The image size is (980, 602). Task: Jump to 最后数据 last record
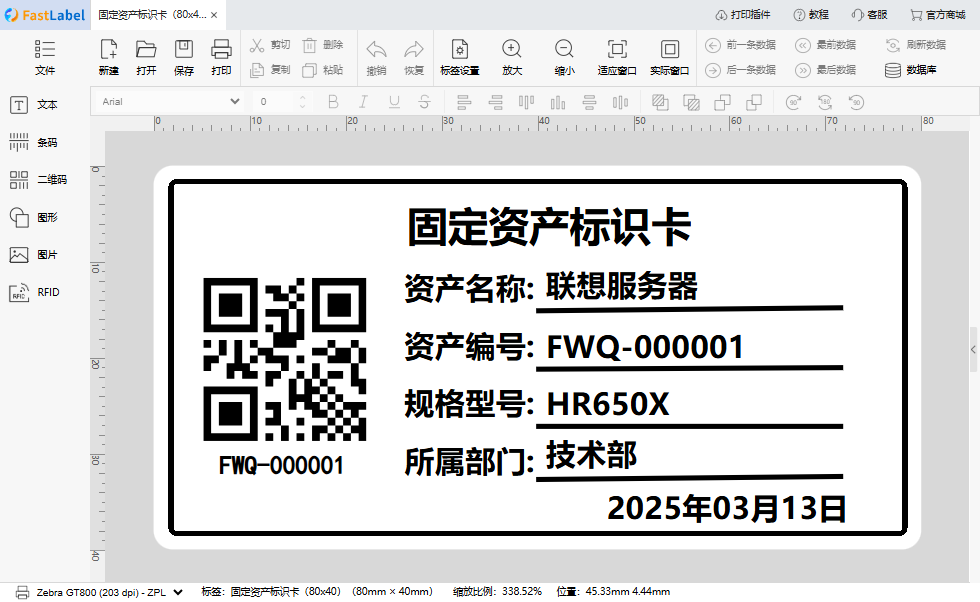(825, 70)
